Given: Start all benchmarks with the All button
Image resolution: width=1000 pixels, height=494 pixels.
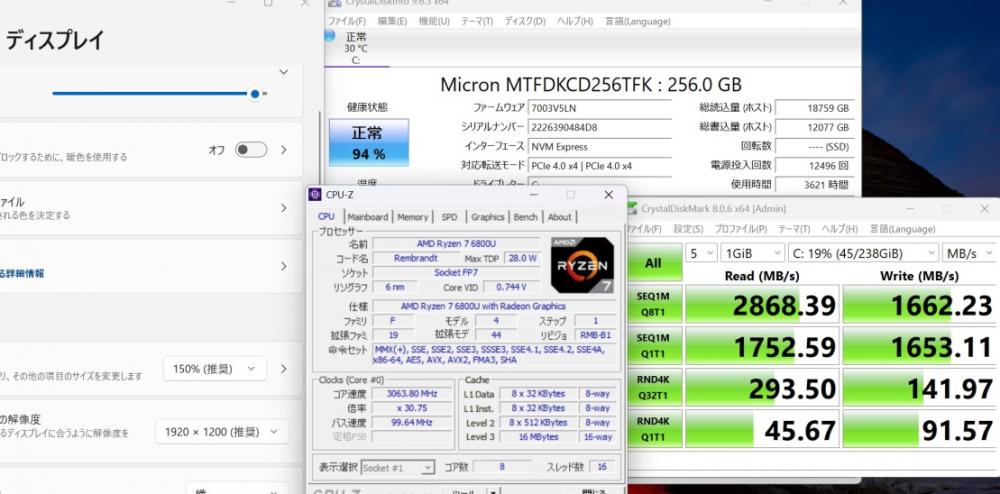Looking at the screenshot, I should click(653, 263).
